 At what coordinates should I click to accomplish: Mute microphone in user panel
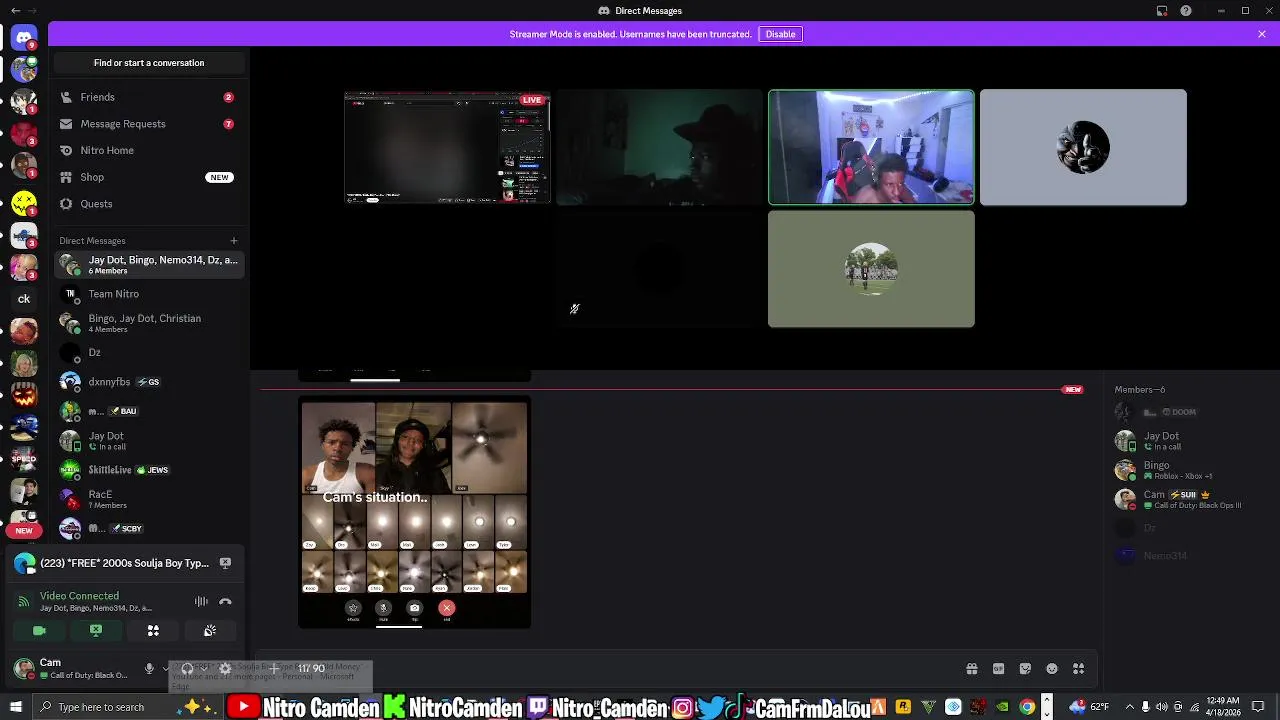pyautogui.click(x=149, y=668)
